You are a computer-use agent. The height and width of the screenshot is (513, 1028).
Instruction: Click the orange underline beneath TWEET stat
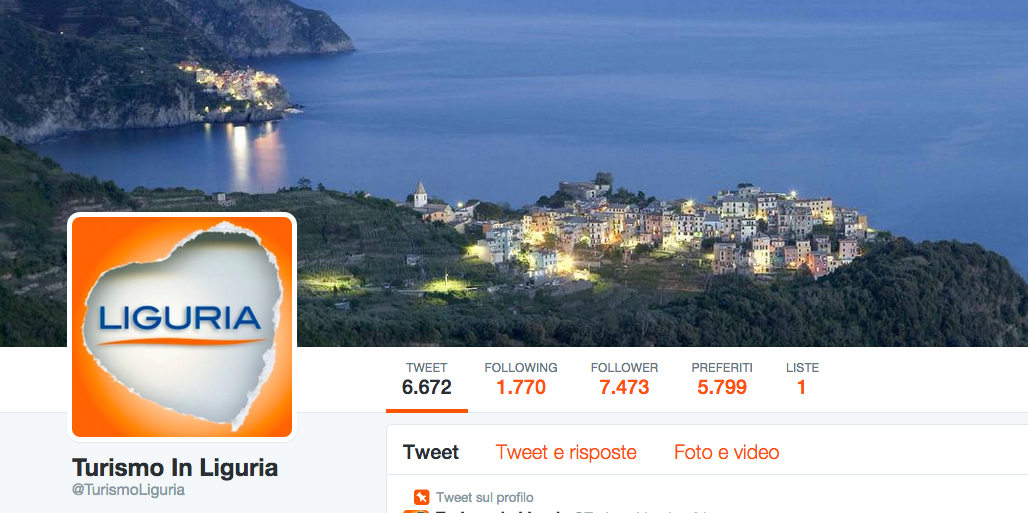[427, 411]
